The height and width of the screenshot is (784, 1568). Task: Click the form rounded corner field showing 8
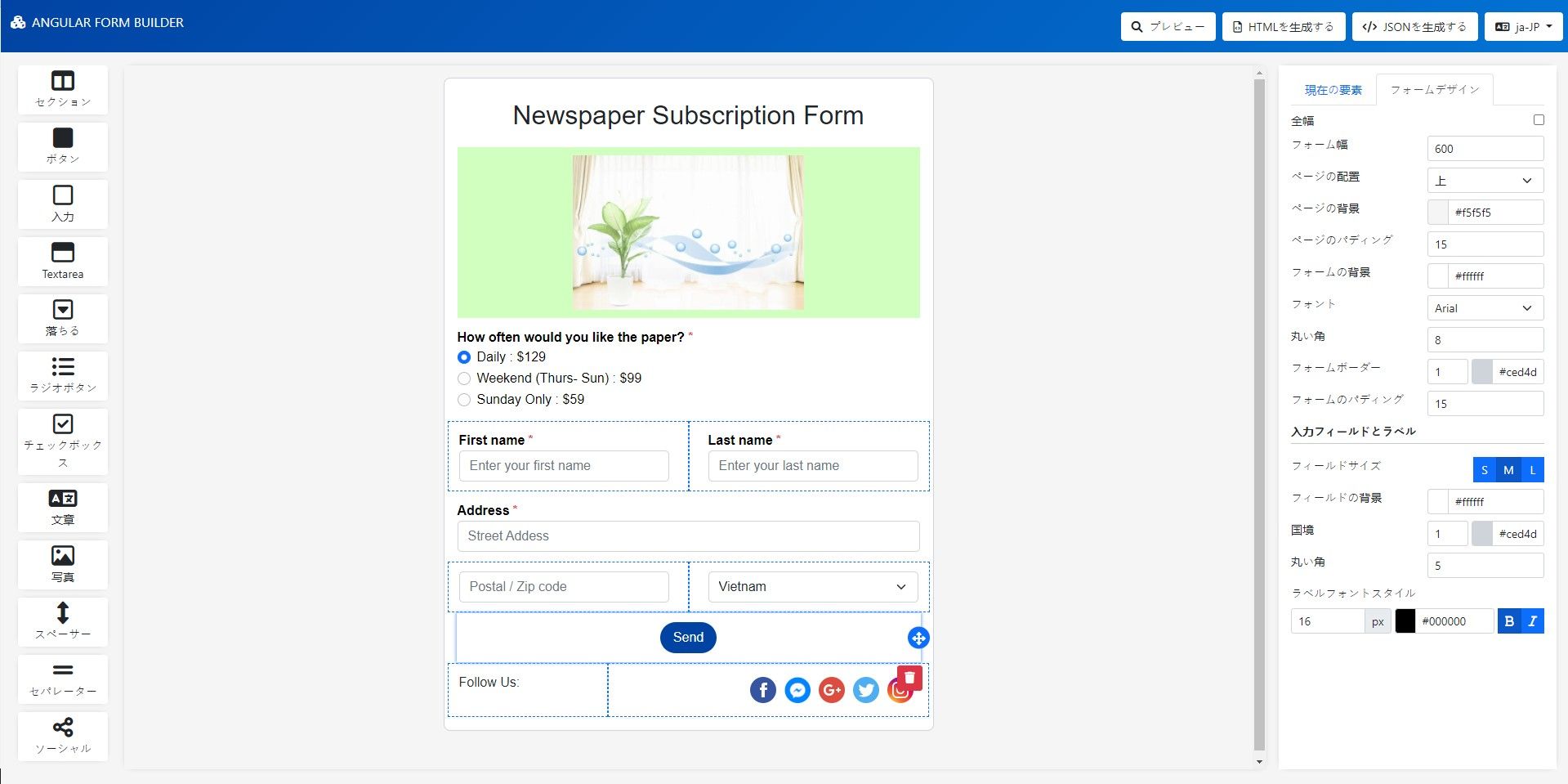coord(1485,340)
